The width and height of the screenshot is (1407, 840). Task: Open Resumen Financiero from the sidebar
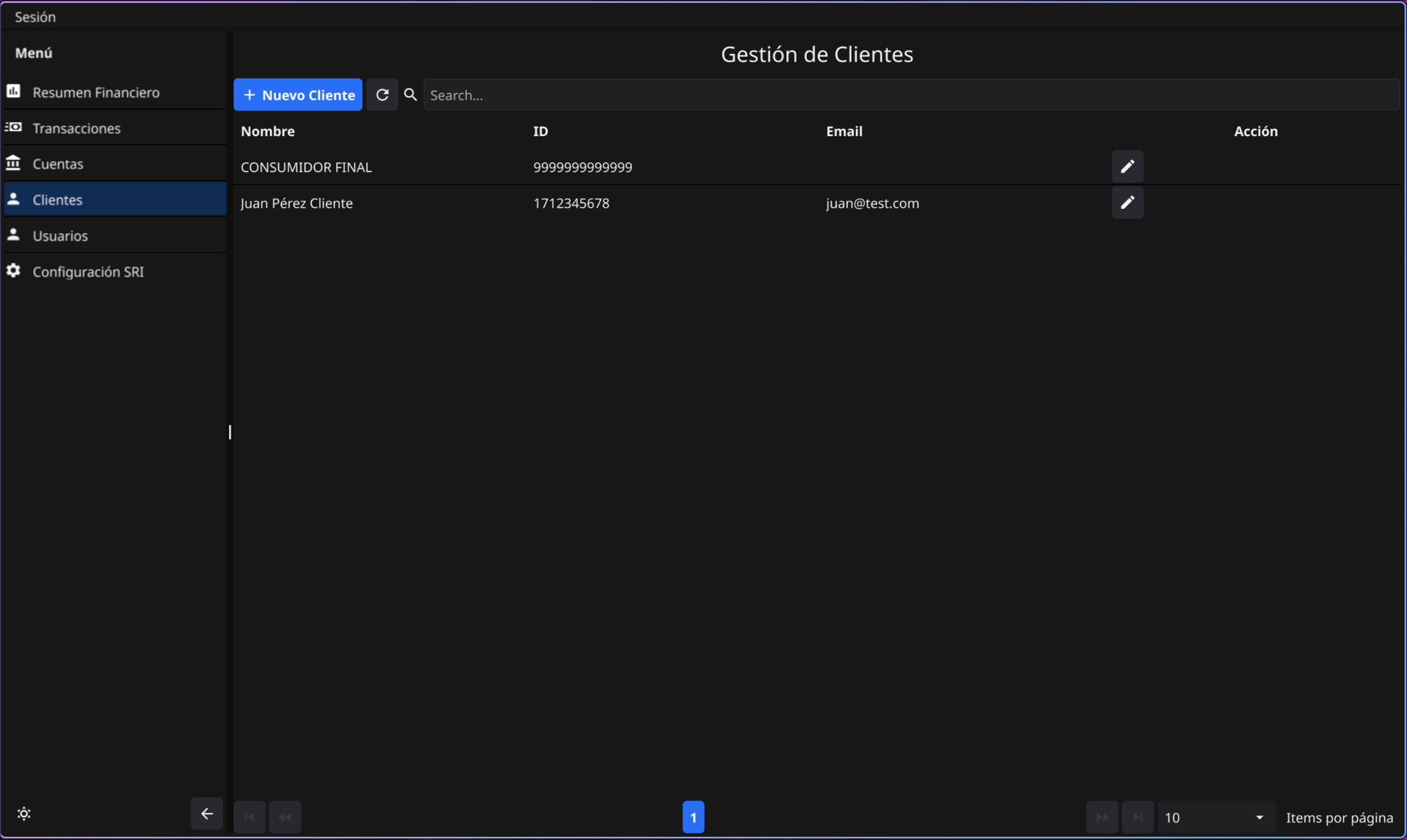coord(96,92)
